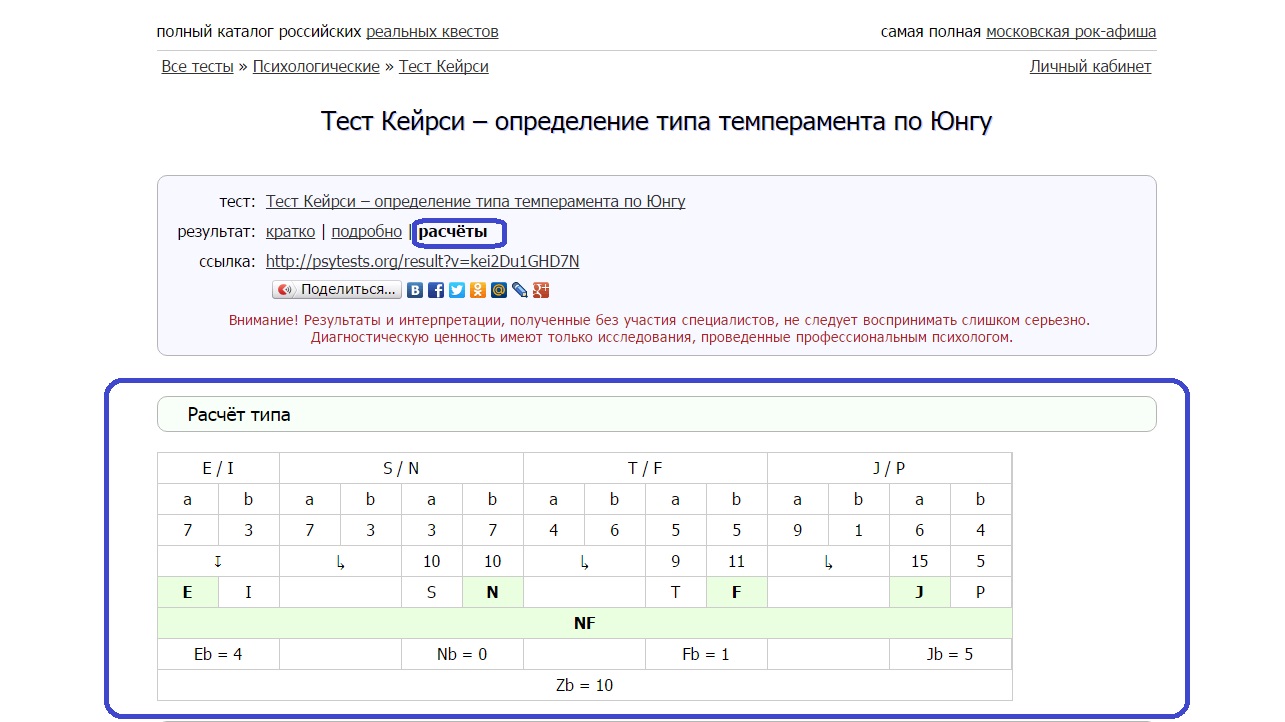
Task: Click Тест Кейрси breadcrumb link
Action: (x=443, y=67)
